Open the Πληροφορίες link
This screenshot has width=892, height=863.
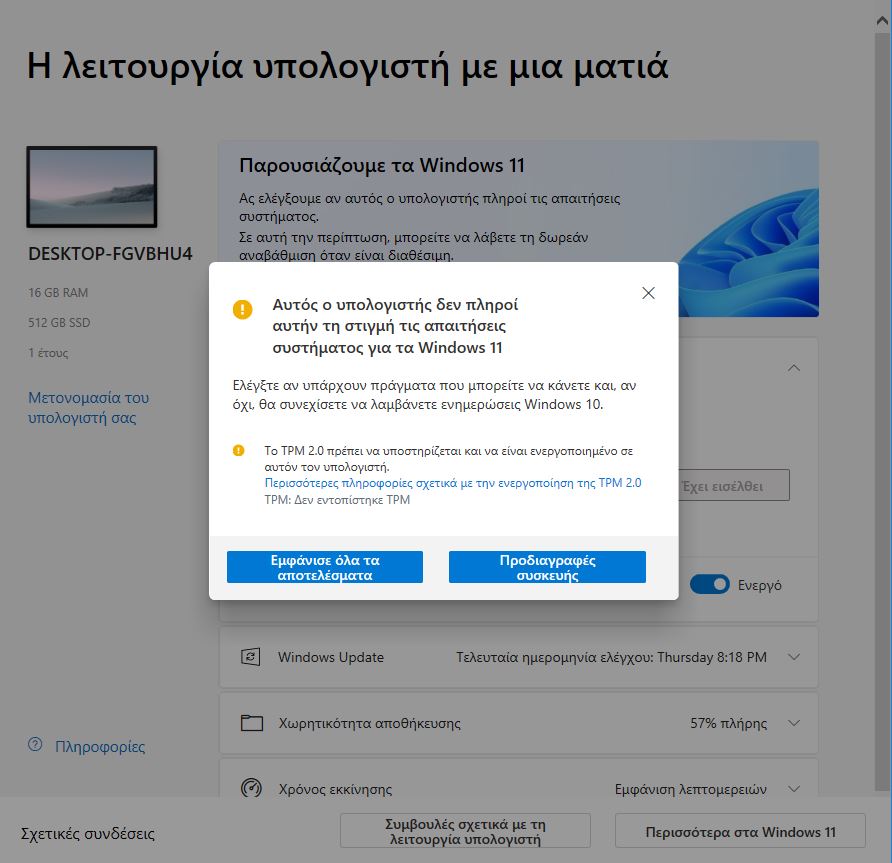tap(100, 746)
